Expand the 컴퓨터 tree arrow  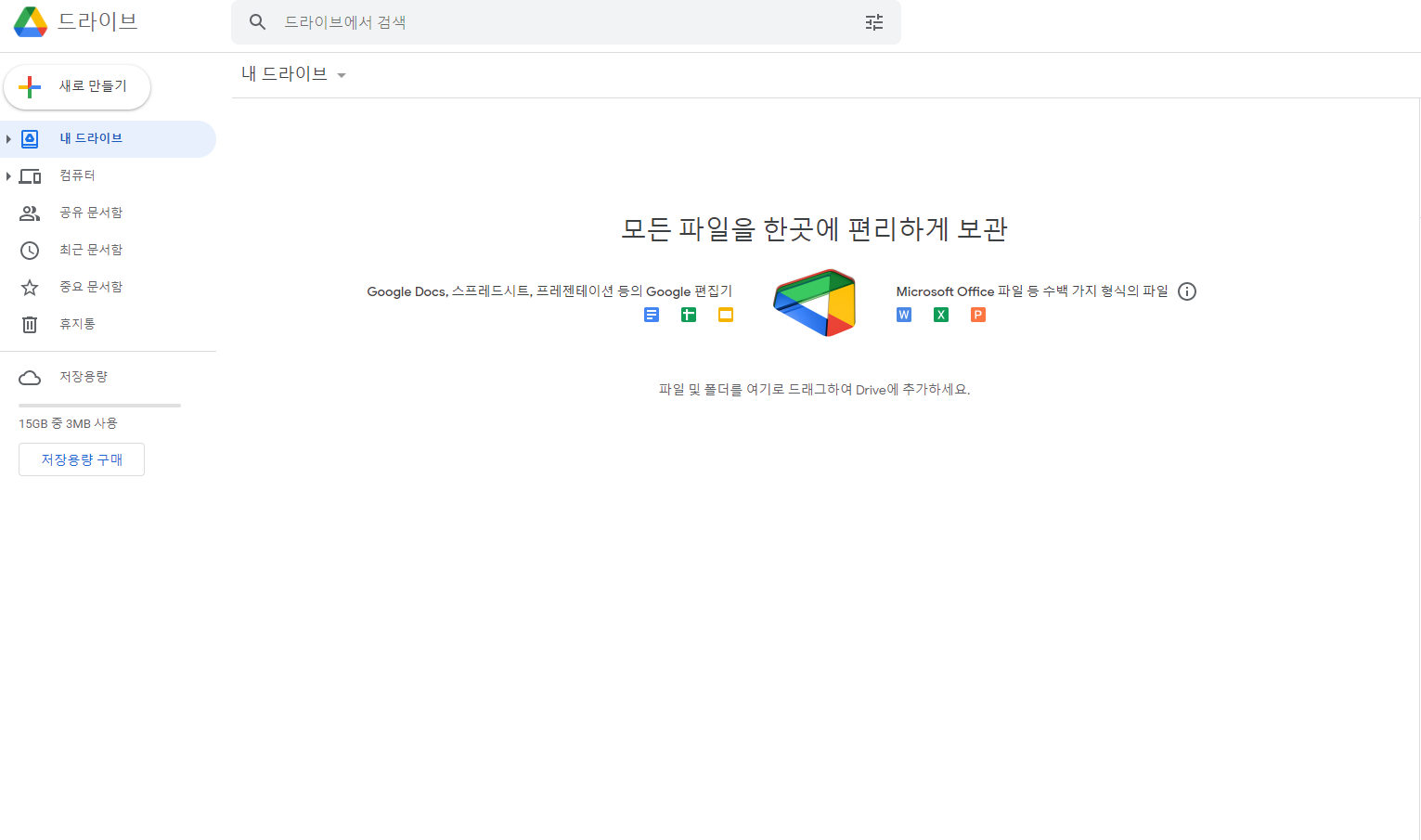click(x=8, y=175)
